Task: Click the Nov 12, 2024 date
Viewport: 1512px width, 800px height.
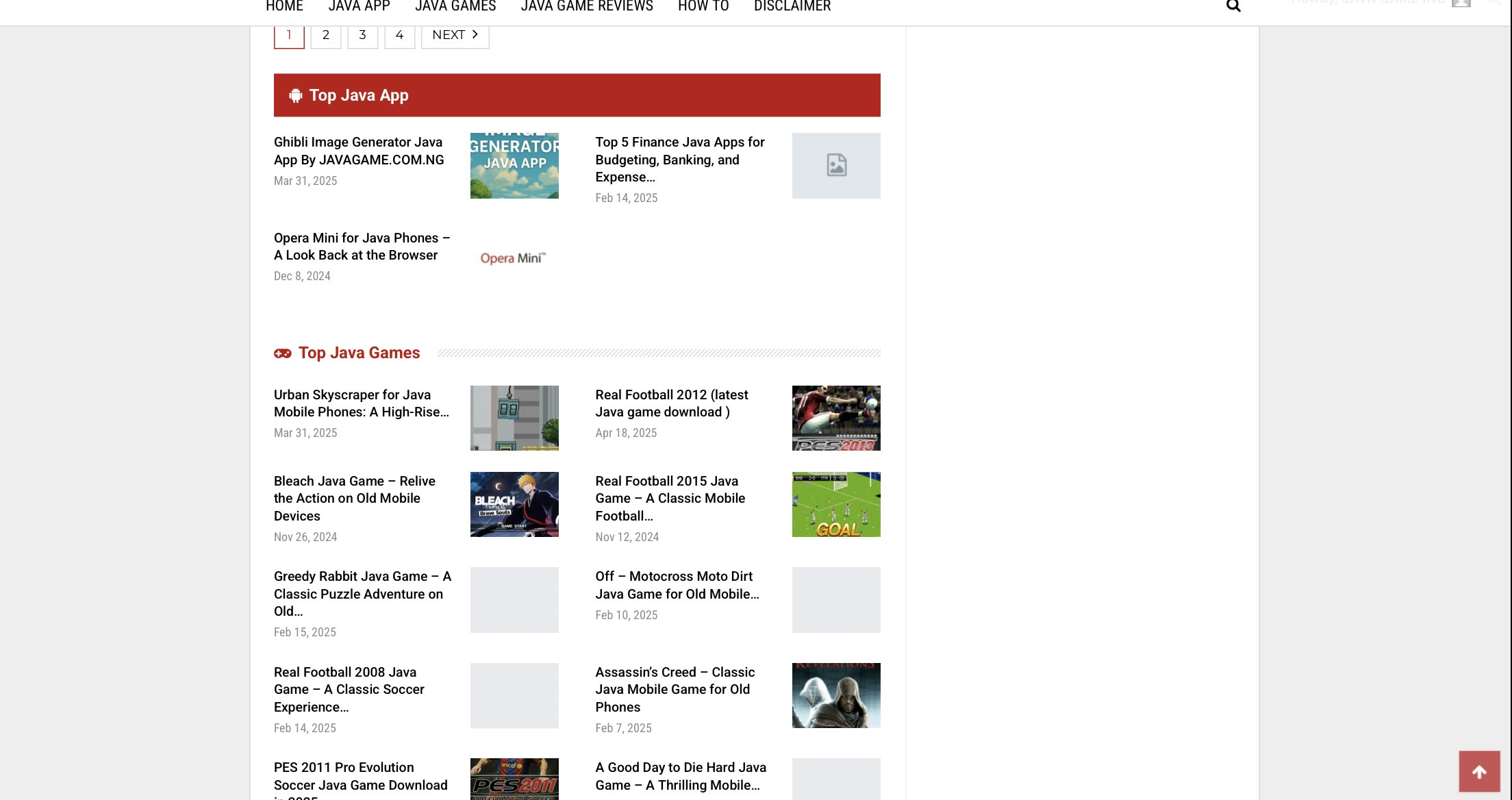Action: pos(627,537)
